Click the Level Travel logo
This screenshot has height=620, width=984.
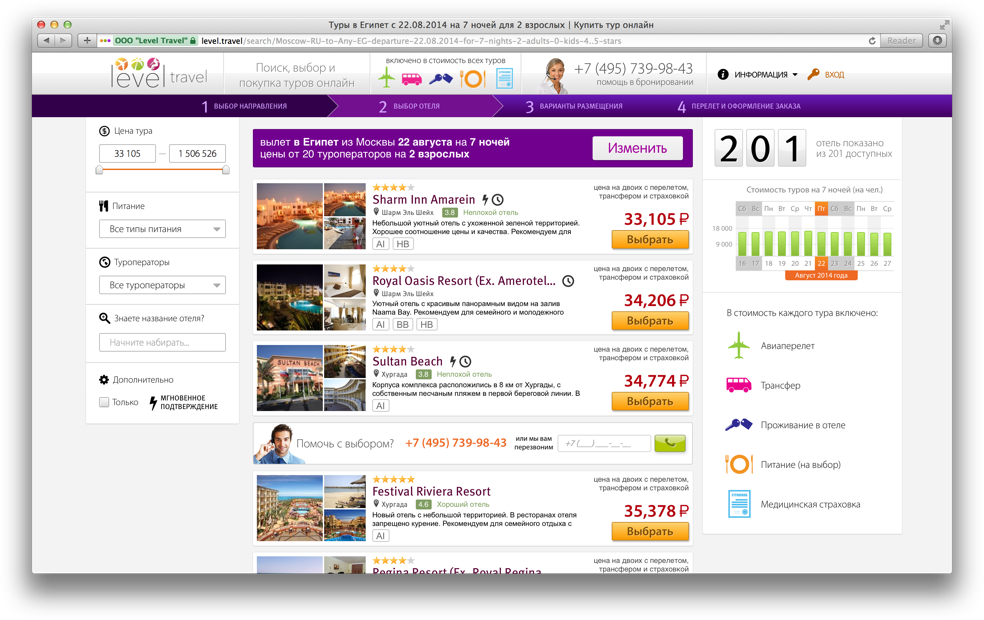coord(159,73)
